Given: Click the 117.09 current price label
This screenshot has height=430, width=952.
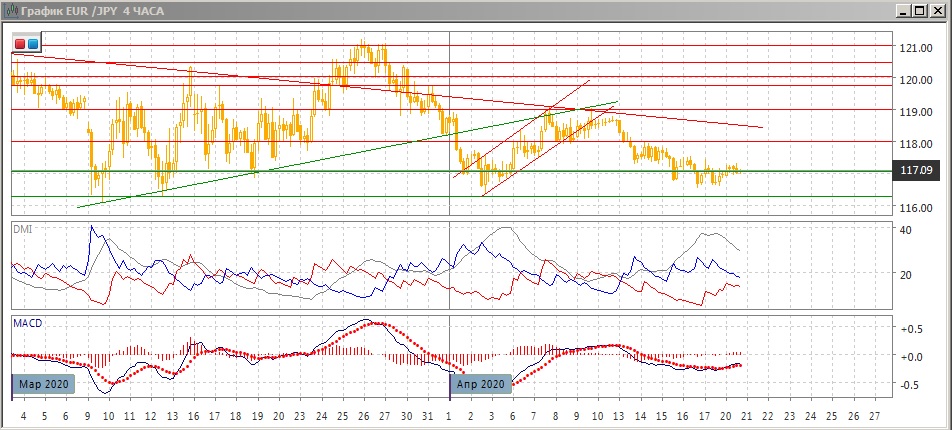Looking at the screenshot, I should [x=916, y=171].
